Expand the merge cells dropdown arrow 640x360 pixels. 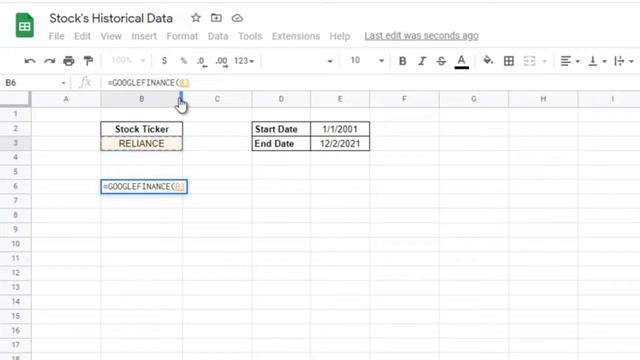[x=544, y=61]
